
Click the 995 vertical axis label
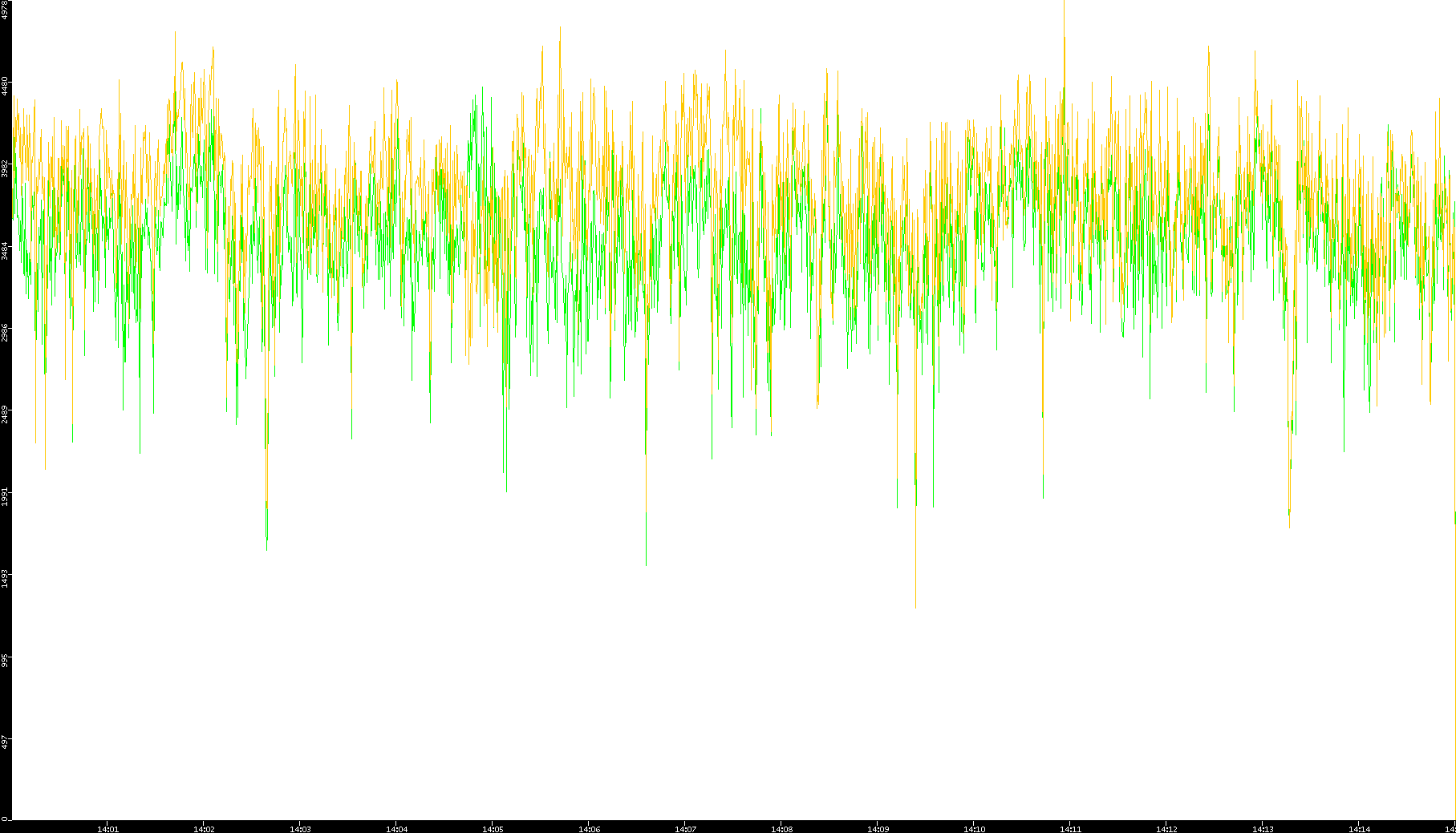click(x=5, y=659)
